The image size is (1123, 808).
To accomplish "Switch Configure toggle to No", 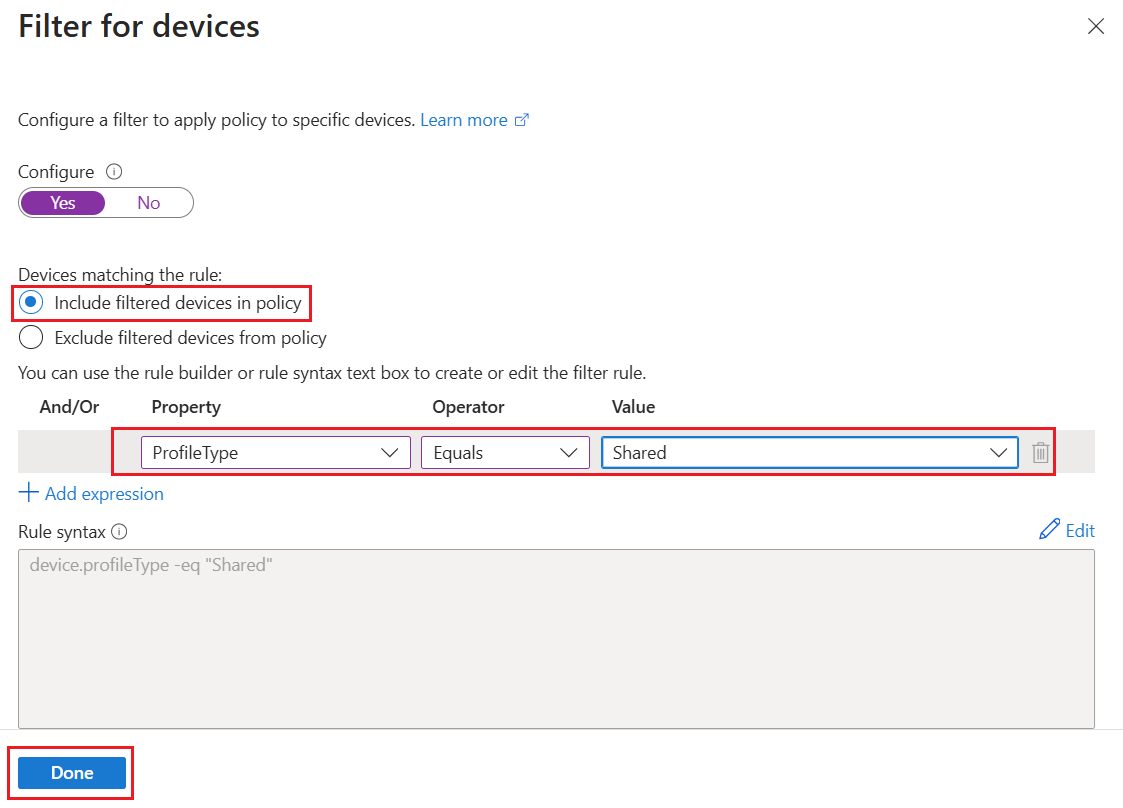I will [x=148, y=202].
